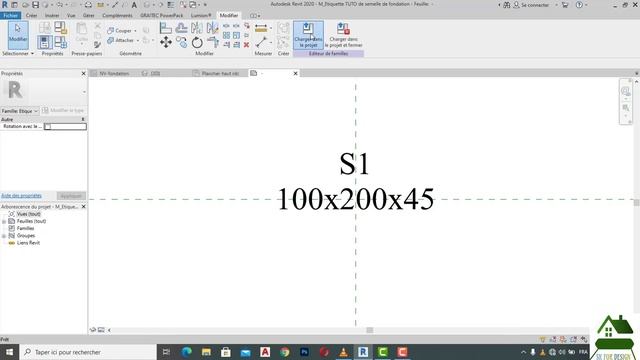Image resolution: width=640 pixels, height=360 pixels.
Task: Open the Famille: Etiquette type filter dropdown
Action: (x=20, y=111)
